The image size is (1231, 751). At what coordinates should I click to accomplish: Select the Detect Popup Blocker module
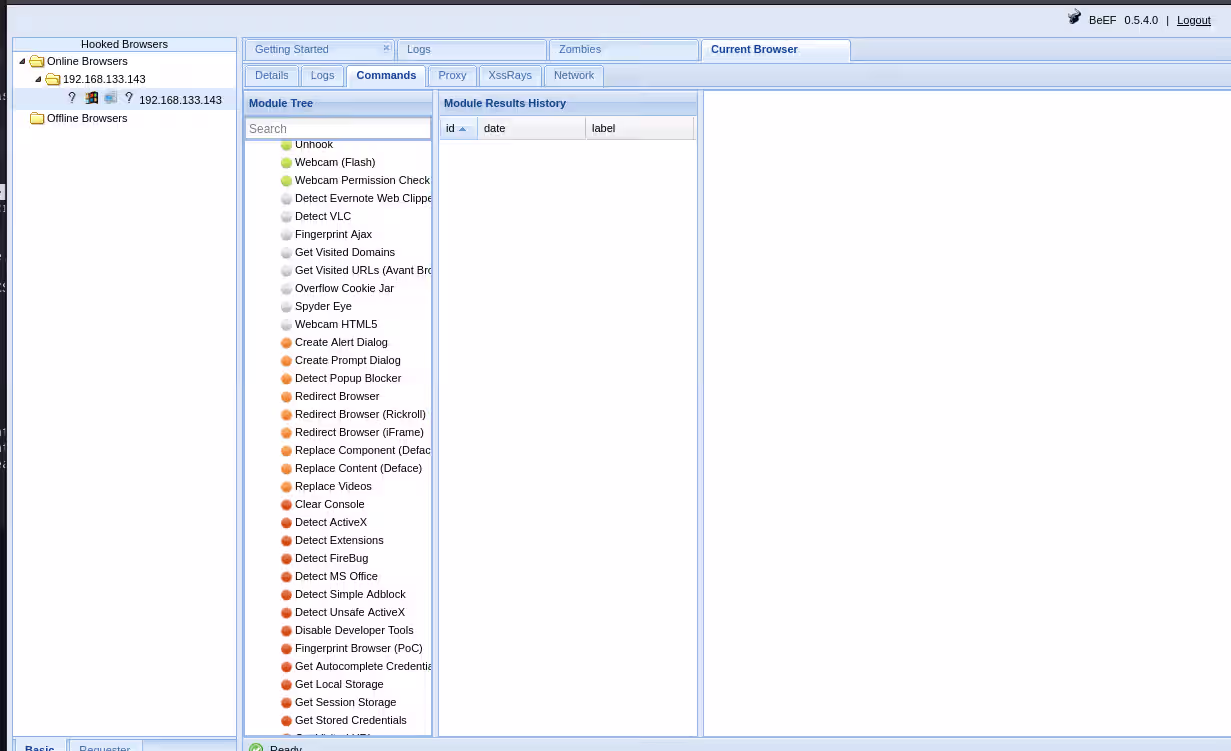(x=347, y=378)
